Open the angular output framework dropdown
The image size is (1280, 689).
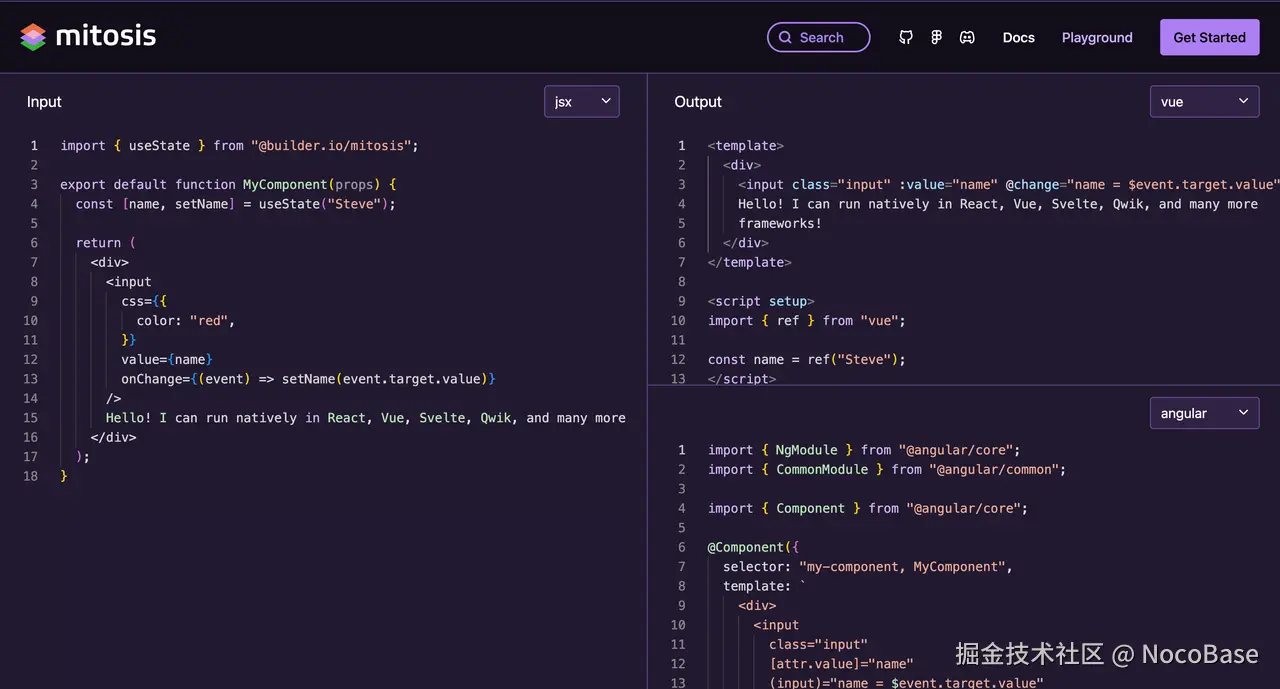(1204, 413)
